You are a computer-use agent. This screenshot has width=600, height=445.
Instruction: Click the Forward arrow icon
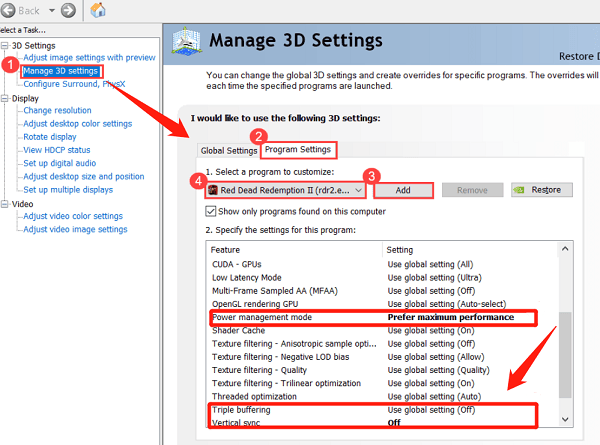(68, 10)
